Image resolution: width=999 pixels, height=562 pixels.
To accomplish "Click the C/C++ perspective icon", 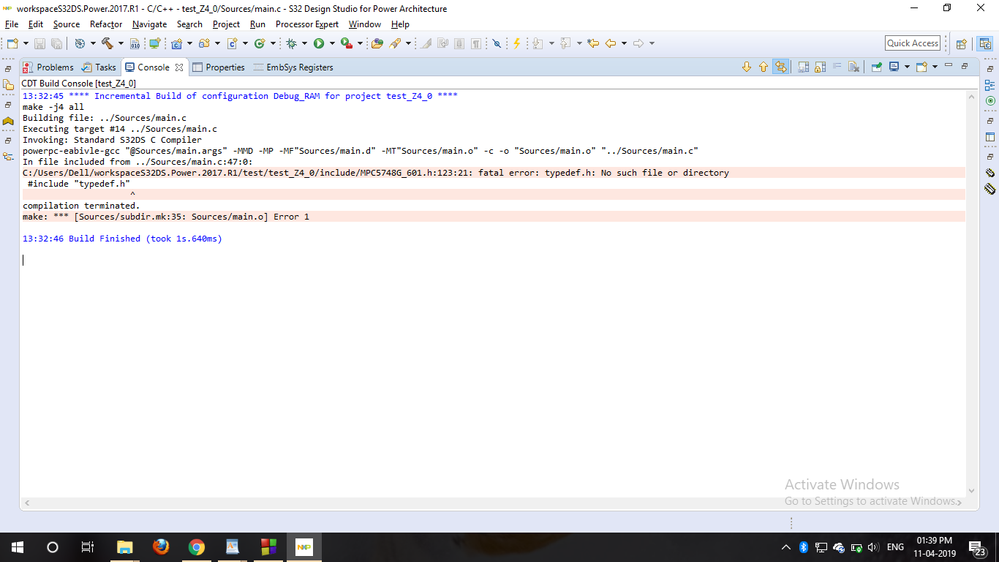I will click(x=985, y=43).
